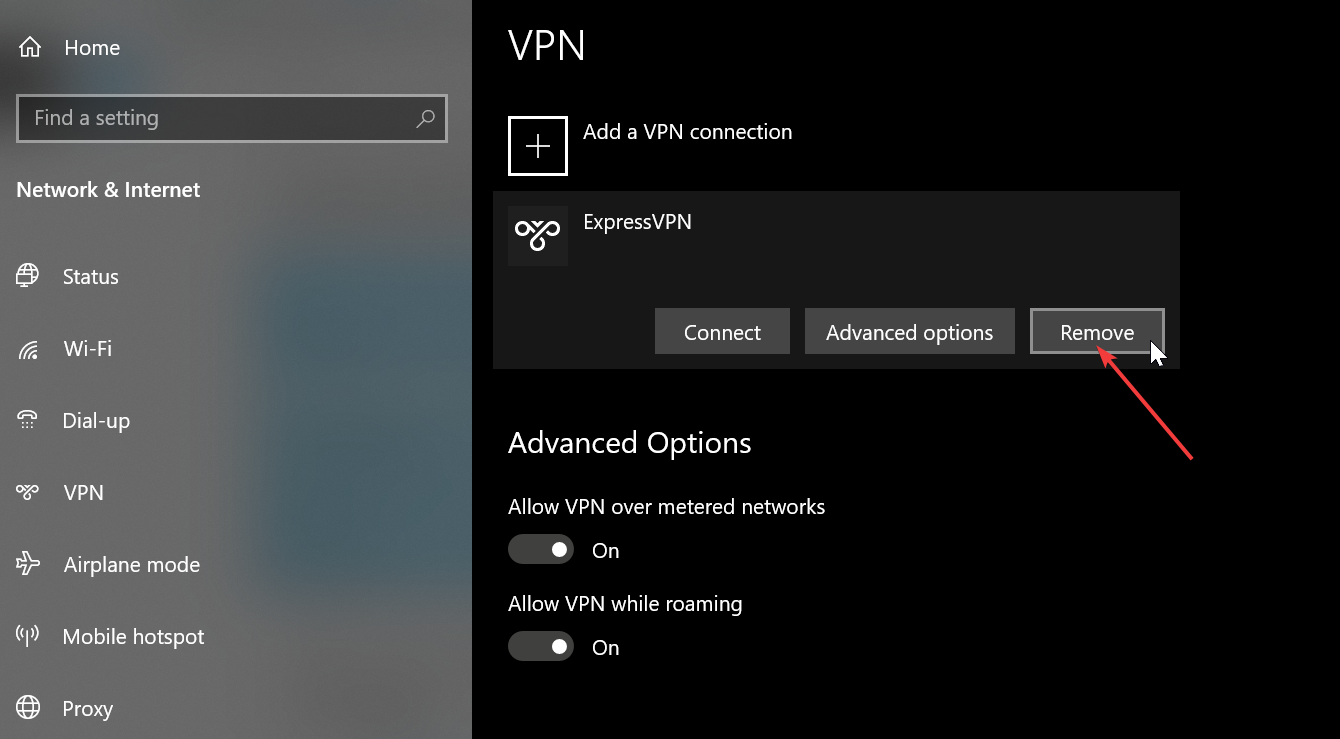
Task: Click the Home icon at the top
Action: coord(29,46)
